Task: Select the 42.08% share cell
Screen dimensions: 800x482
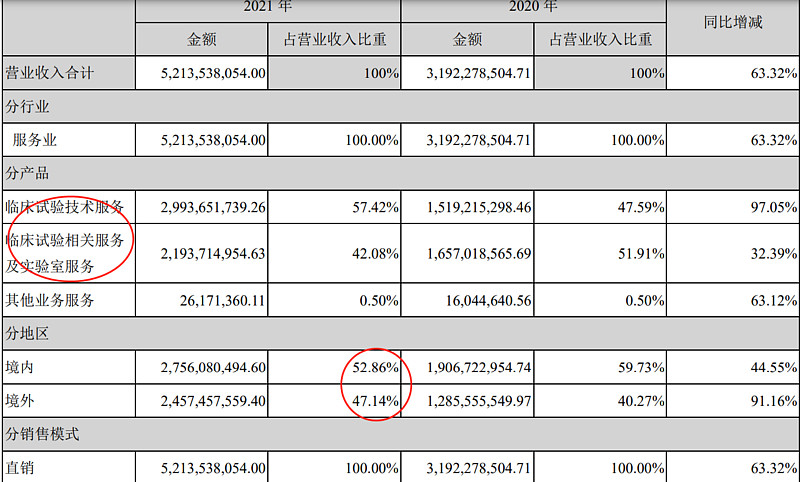Action: 376,254
